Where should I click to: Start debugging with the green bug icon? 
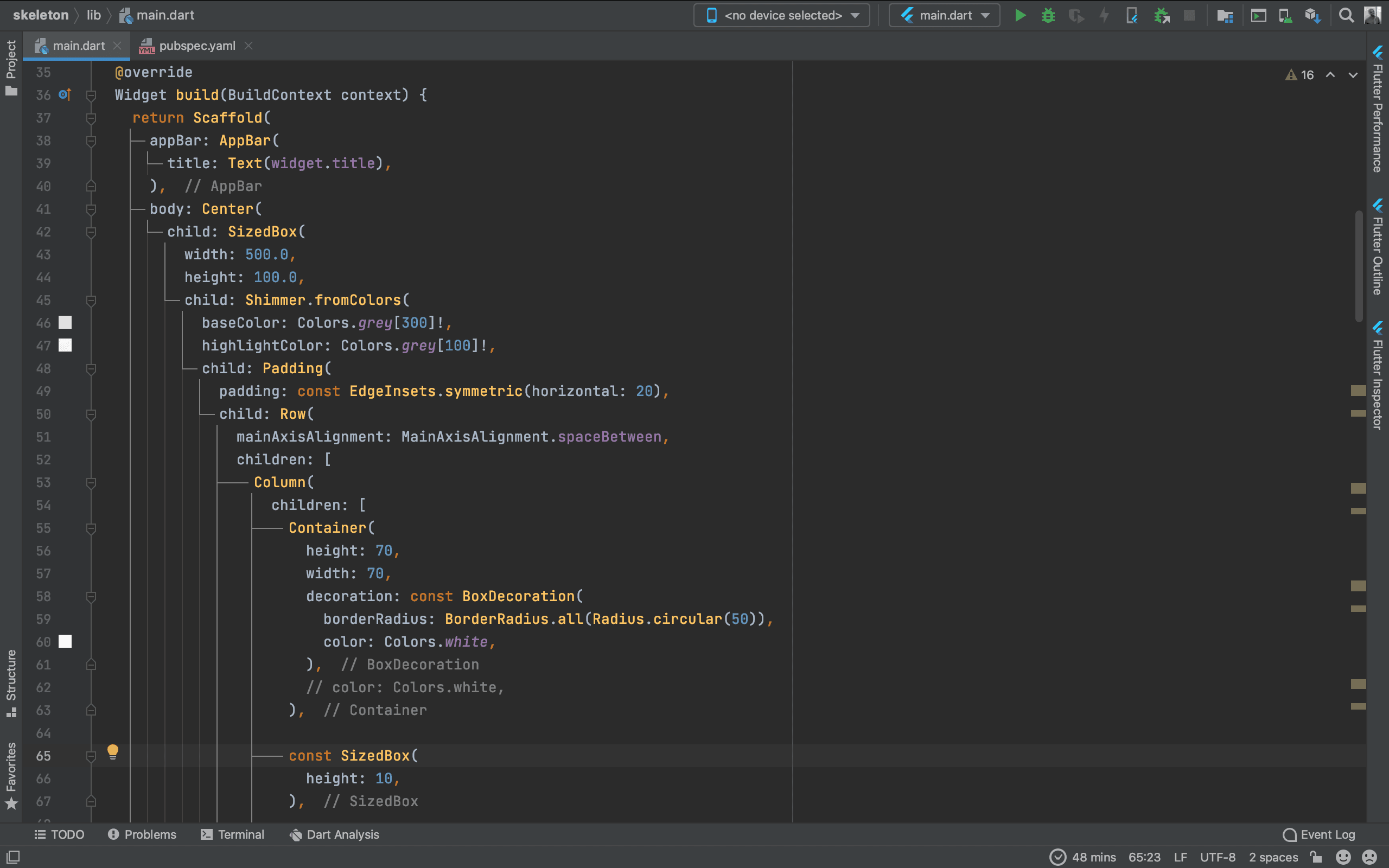pyautogui.click(x=1048, y=16)
